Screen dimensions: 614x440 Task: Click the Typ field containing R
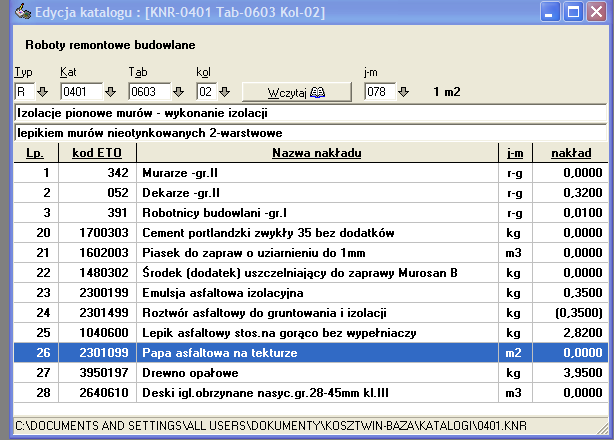(25, 92)
